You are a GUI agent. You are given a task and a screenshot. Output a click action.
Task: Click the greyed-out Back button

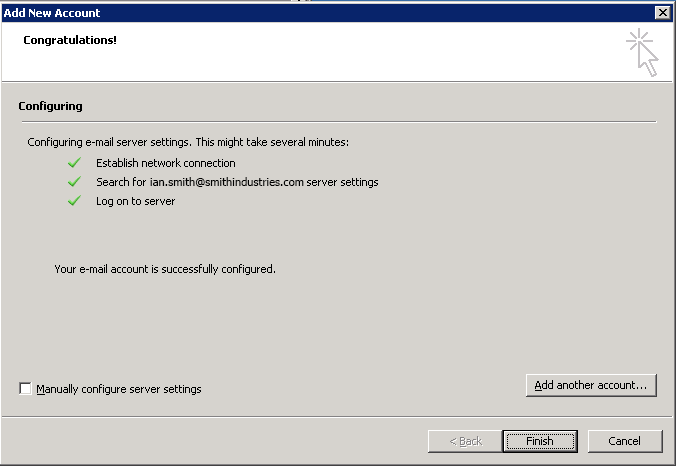[x=465, y=441]
